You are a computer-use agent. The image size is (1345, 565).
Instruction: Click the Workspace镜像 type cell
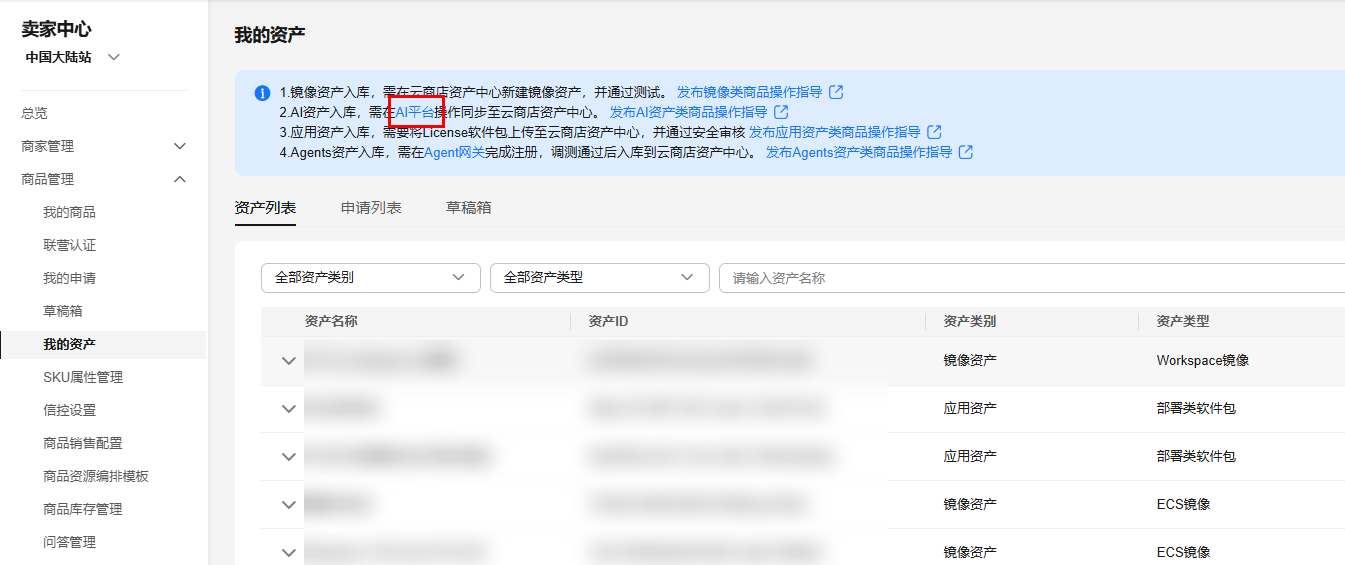tap(1203, 360)
